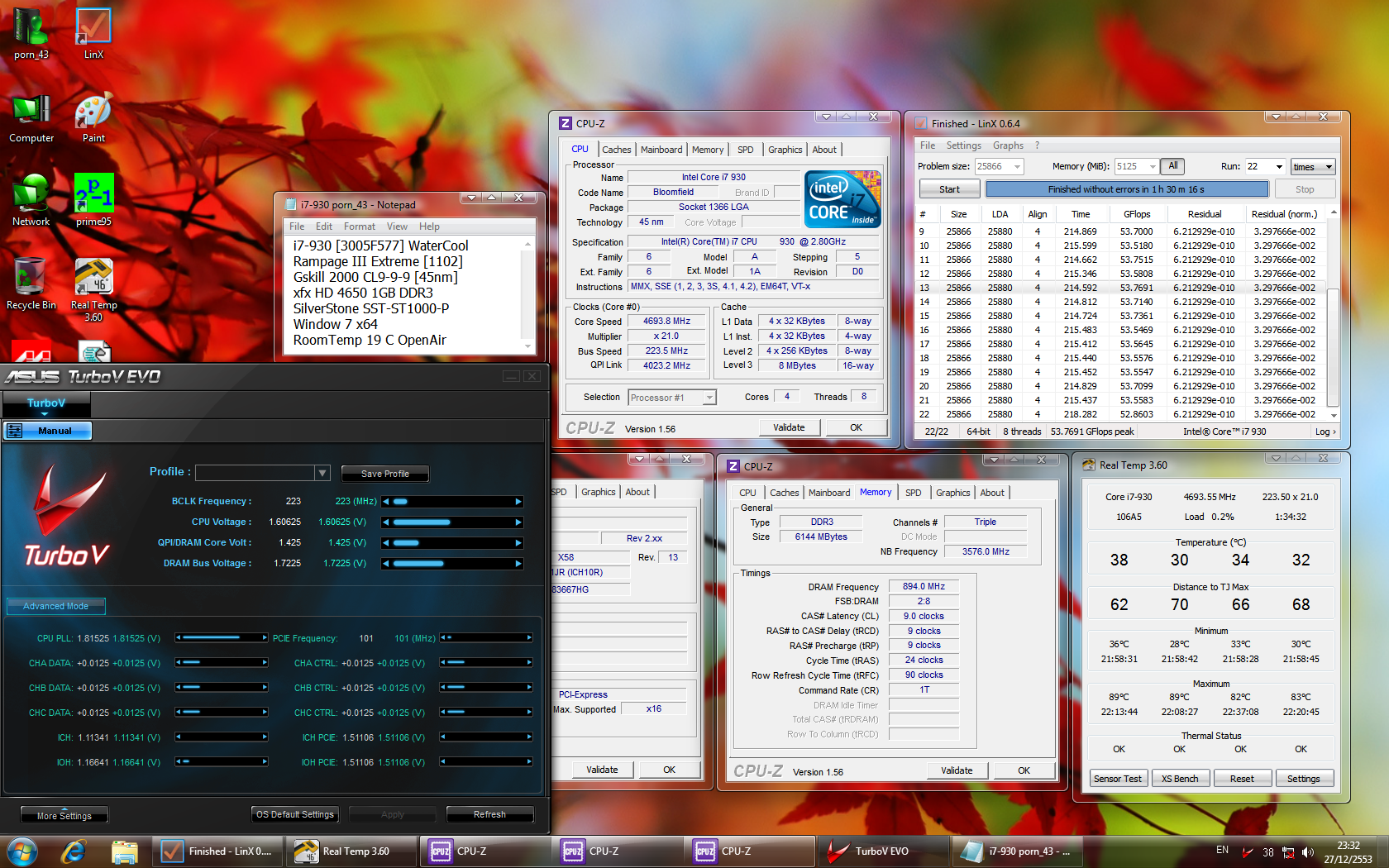Launch the Real Temp 3.60 desktop icon
1389x868 pixels.
pyautogui.click(x=93, y=289)
